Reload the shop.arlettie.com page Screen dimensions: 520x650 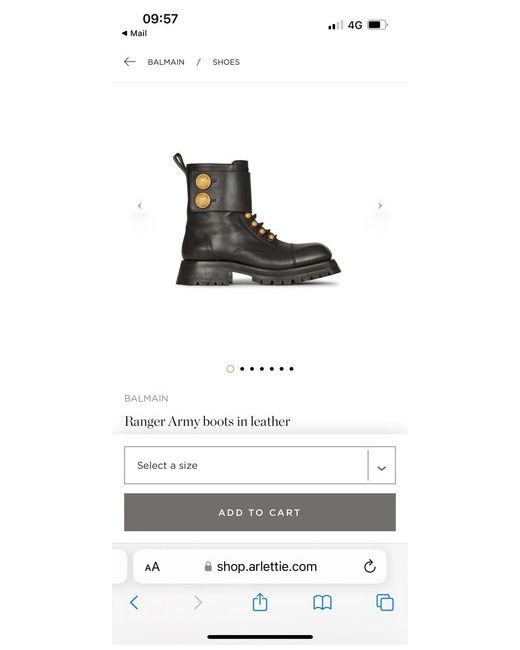click(369, 566)
